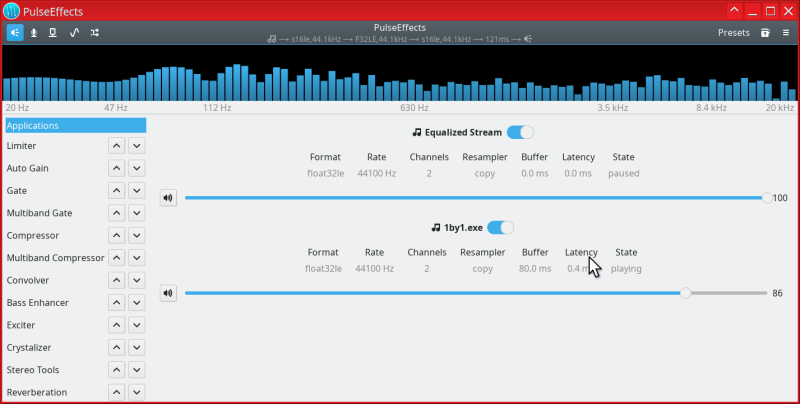Move Multiband Compressor down
The width and height of the screenshot is (800, 404).
coord(137,258)
